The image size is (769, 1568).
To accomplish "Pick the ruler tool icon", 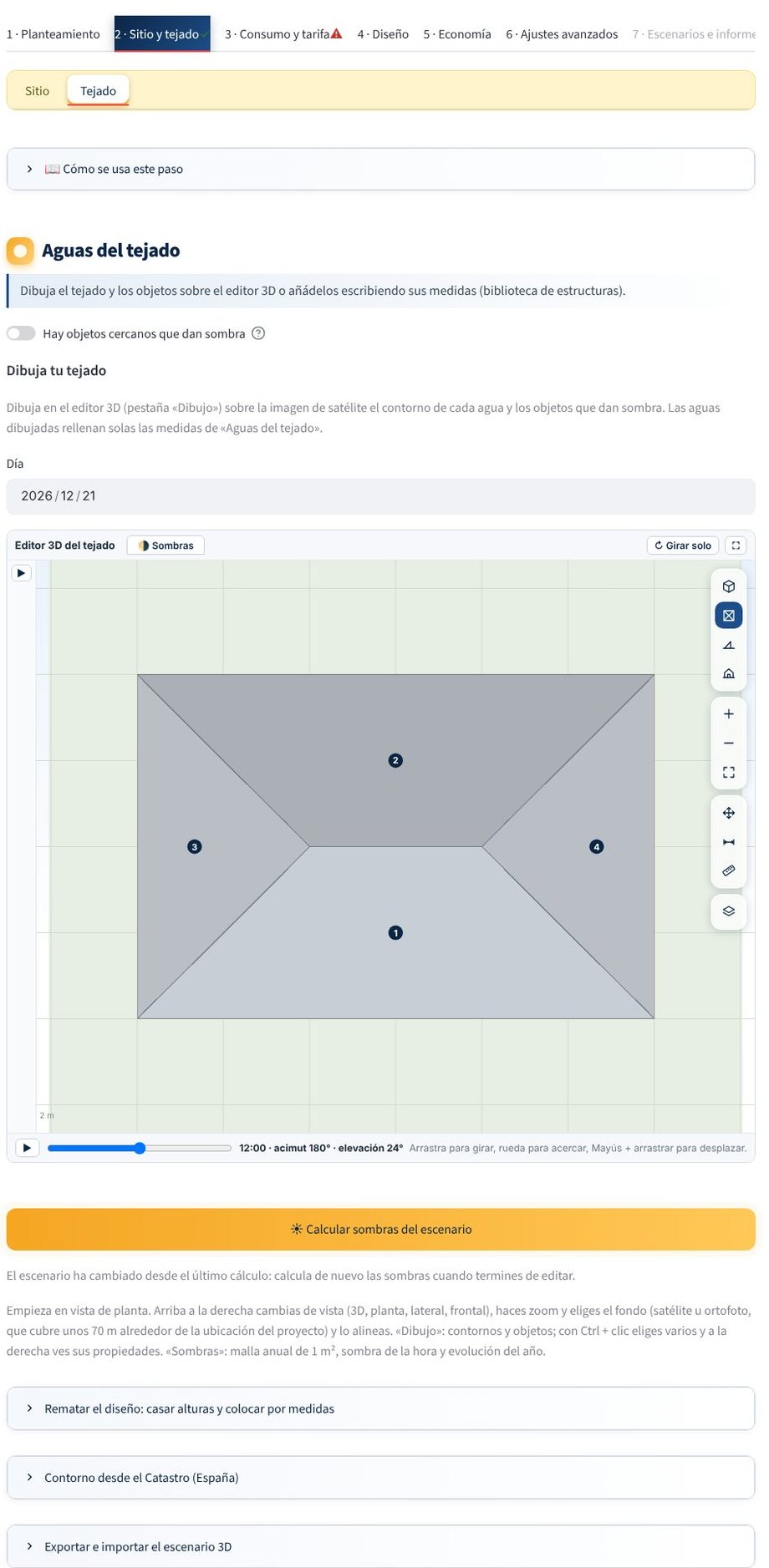I will (728, 871).
